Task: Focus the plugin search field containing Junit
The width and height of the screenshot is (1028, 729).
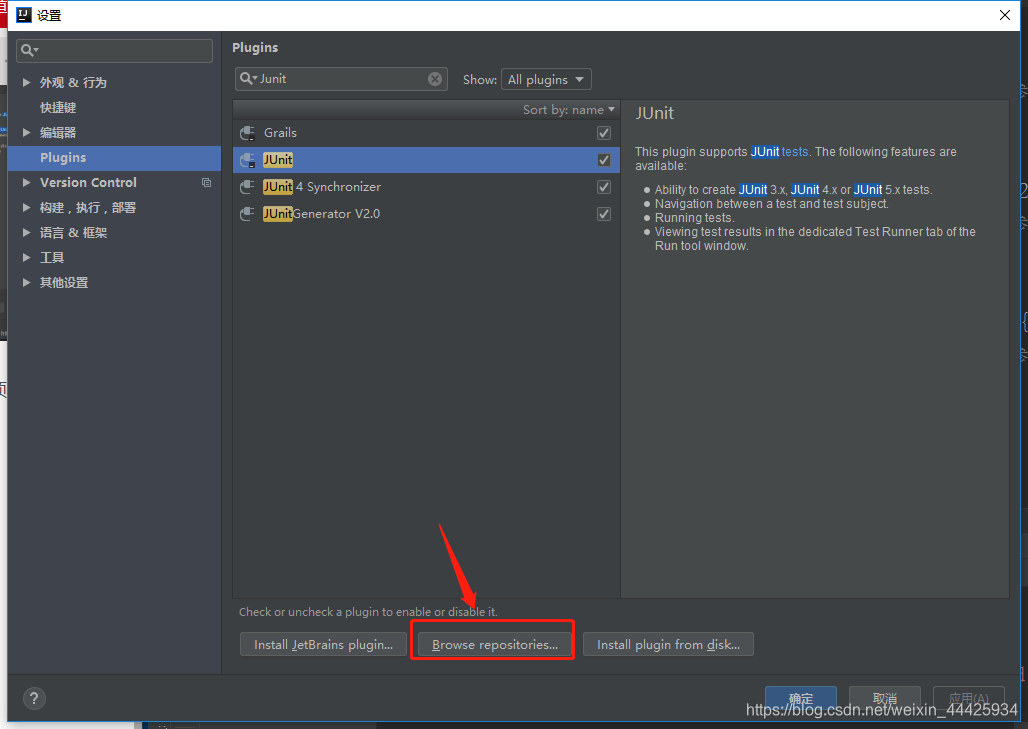Action: (341, 79)
